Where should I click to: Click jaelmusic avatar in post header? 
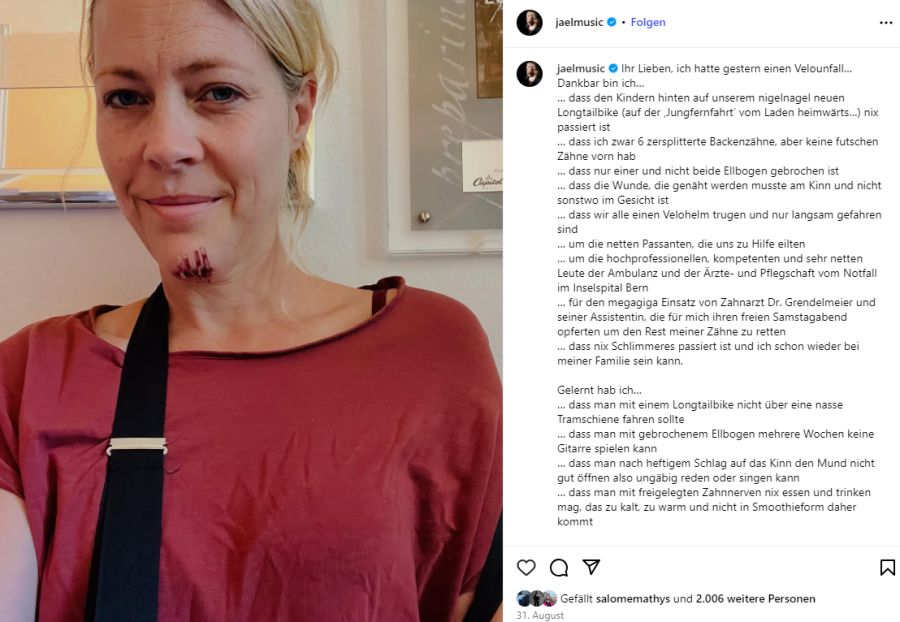click(529, 22)
